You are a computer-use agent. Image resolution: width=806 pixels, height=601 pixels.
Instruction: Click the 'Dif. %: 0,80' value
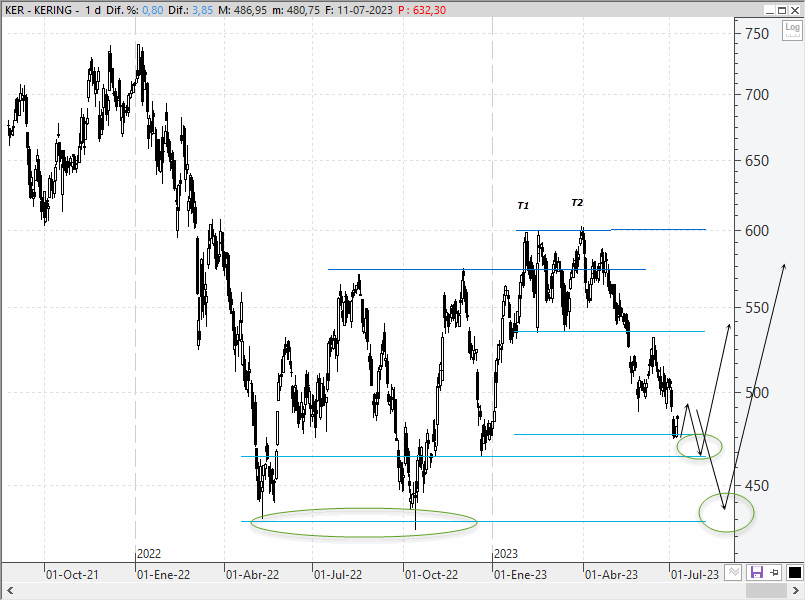click(135, 10)
